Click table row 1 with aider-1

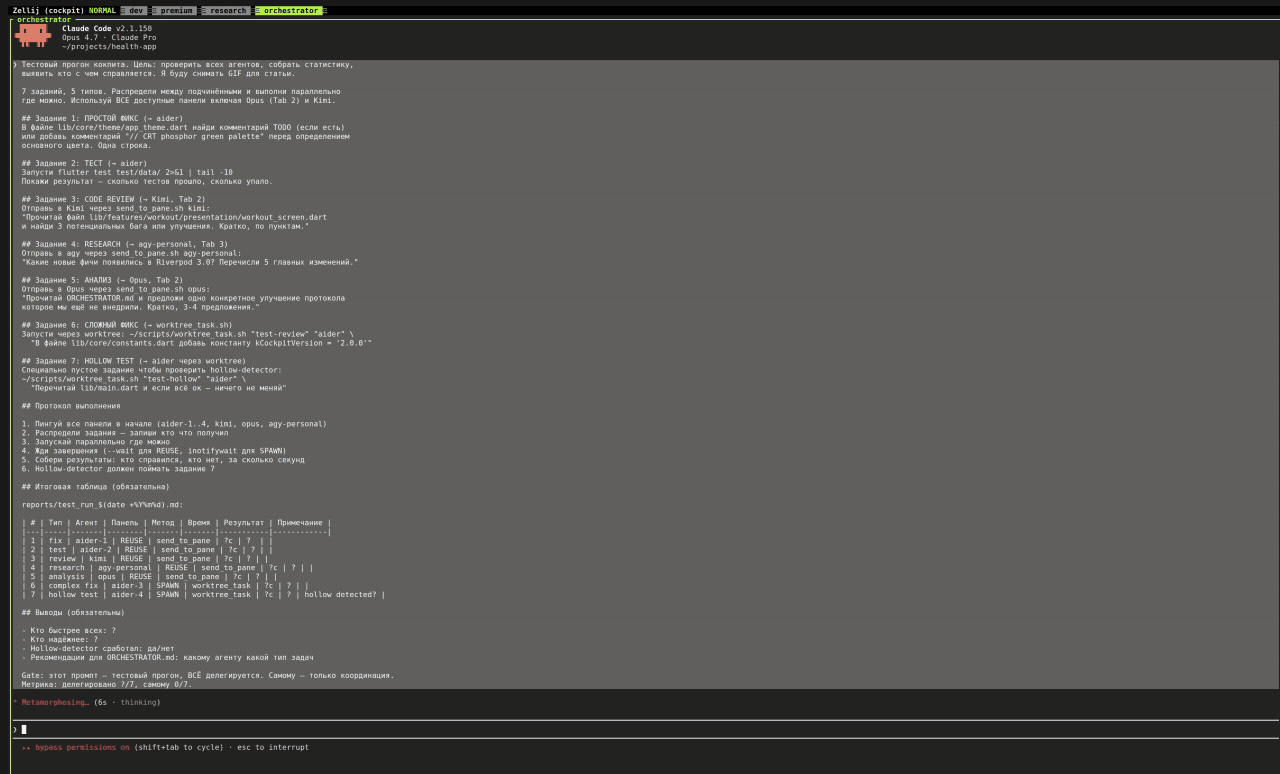point(147,541)
